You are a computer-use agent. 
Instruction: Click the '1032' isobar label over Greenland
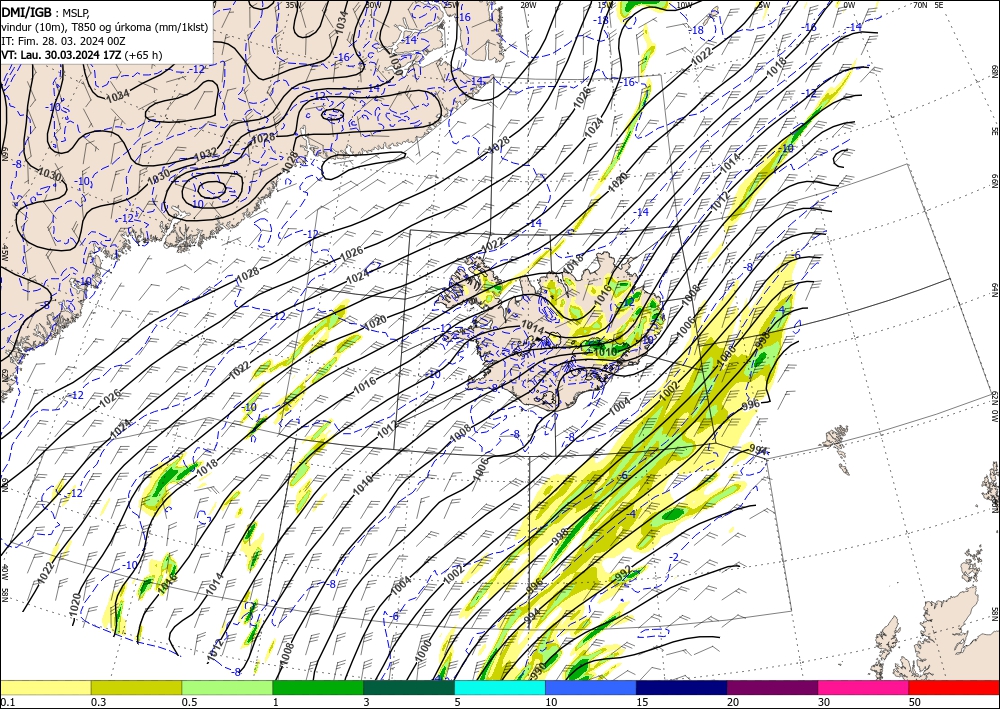[x=205, y=154]
